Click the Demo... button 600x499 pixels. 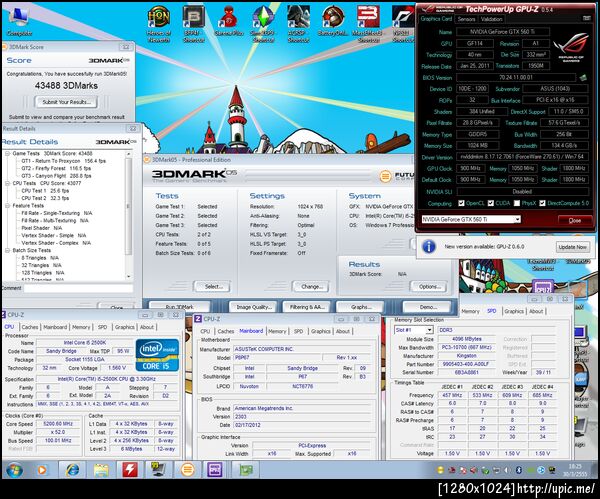click(x=427, y=307)
